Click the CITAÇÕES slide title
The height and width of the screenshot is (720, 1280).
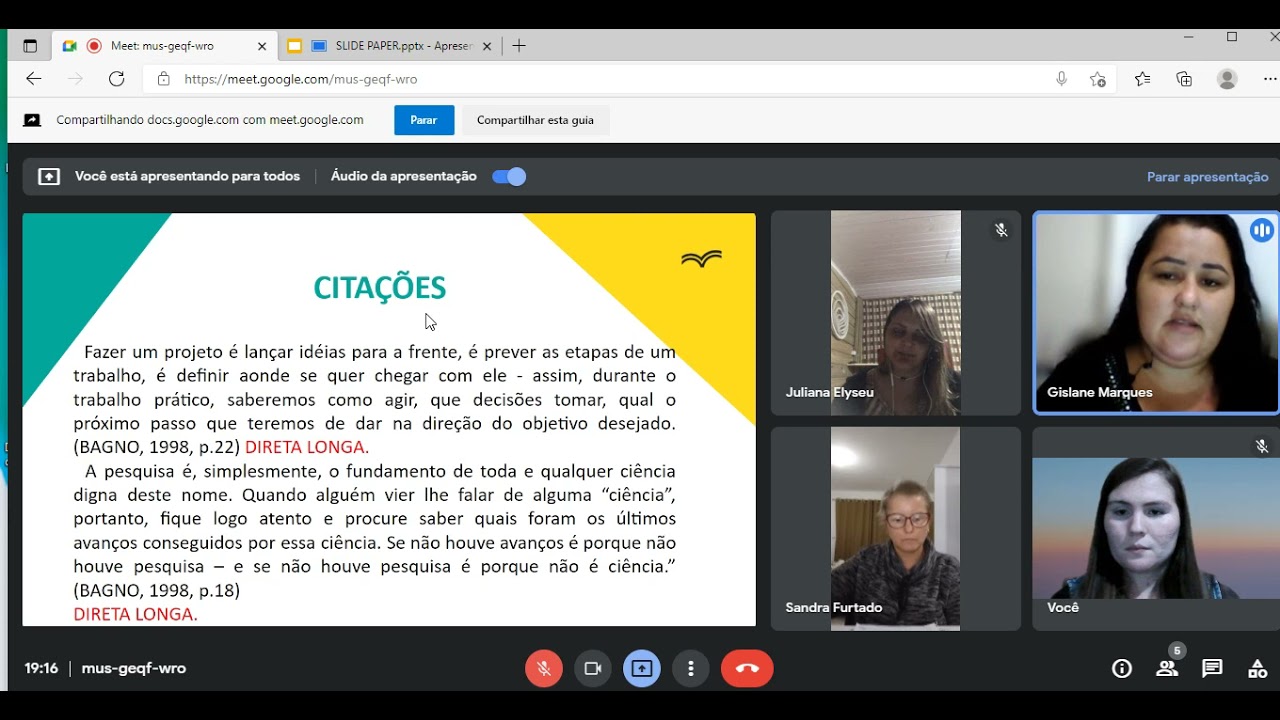(x=380, y=288)
